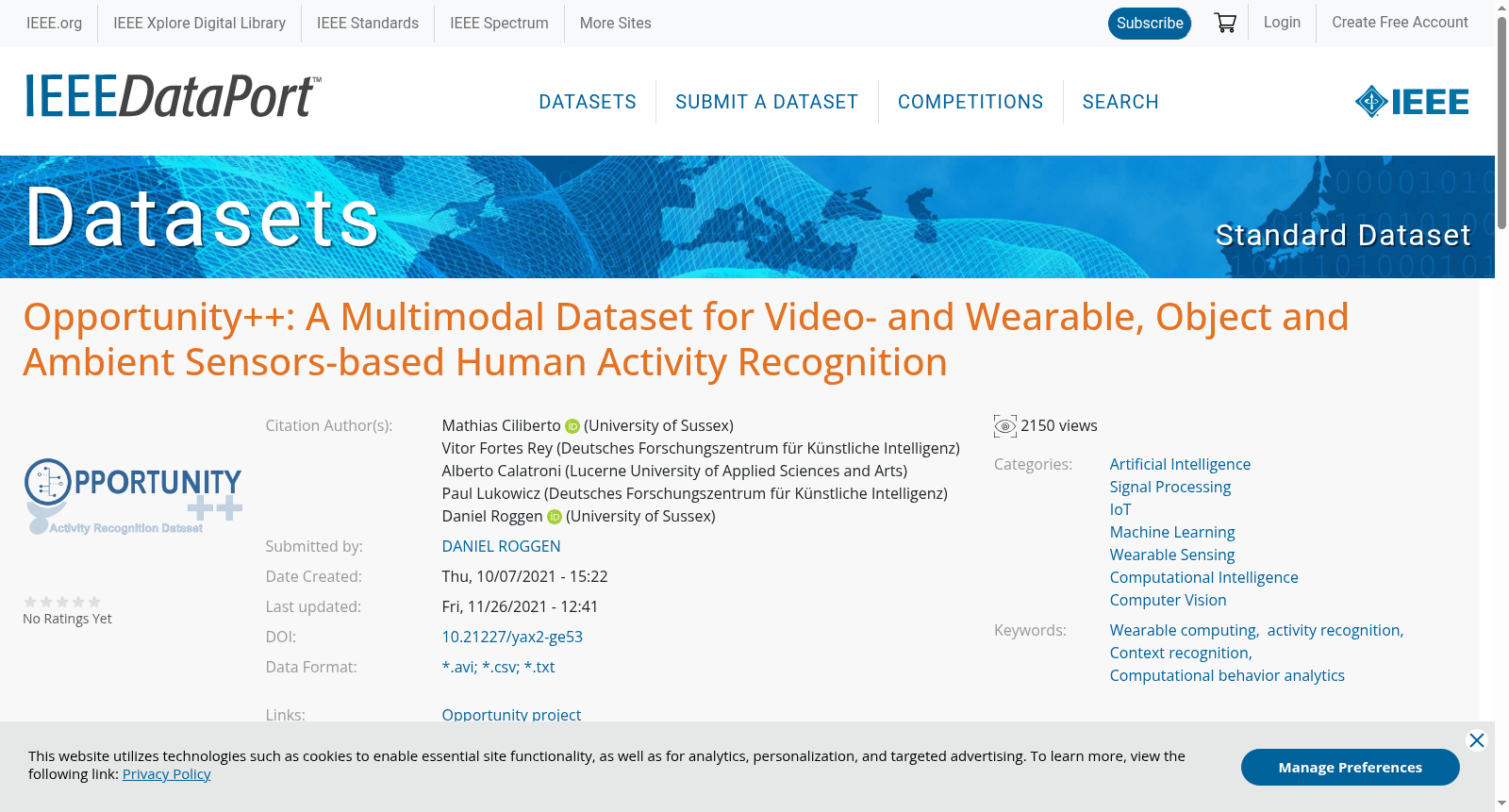
Task: Select the Signal Processing category
Action: 1170,488
